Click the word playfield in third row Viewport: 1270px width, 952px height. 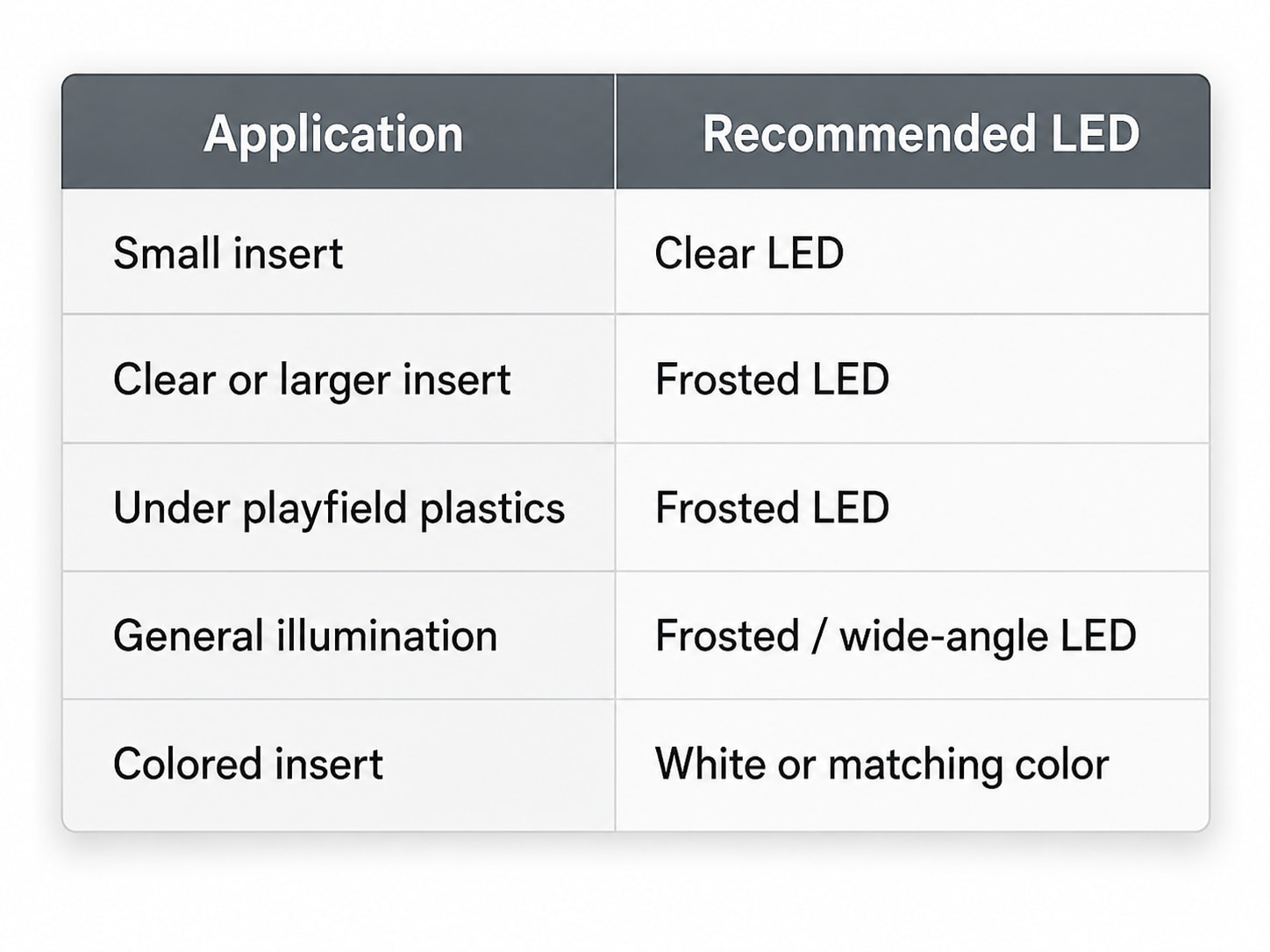325,509
